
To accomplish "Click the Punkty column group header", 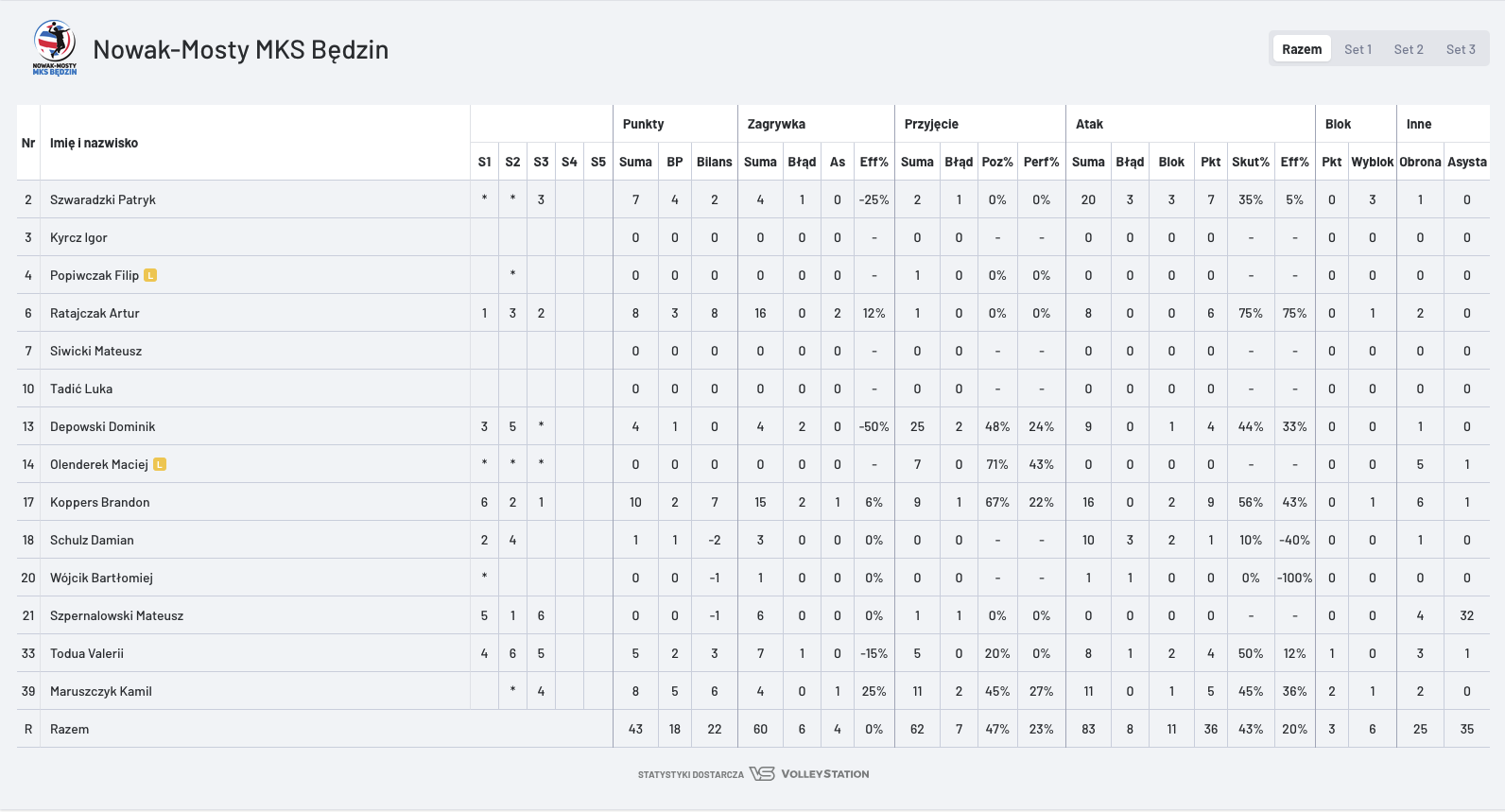I will 644,124.
